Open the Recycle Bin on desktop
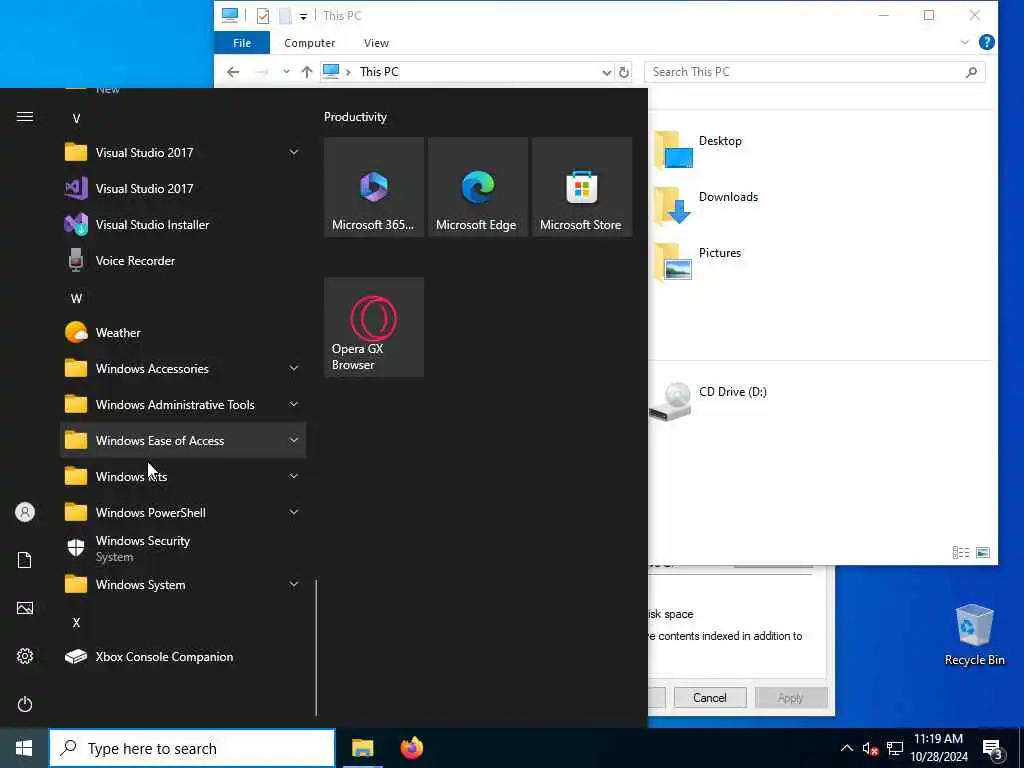This screenshot has height=768, width=1024. click(974, 635)
